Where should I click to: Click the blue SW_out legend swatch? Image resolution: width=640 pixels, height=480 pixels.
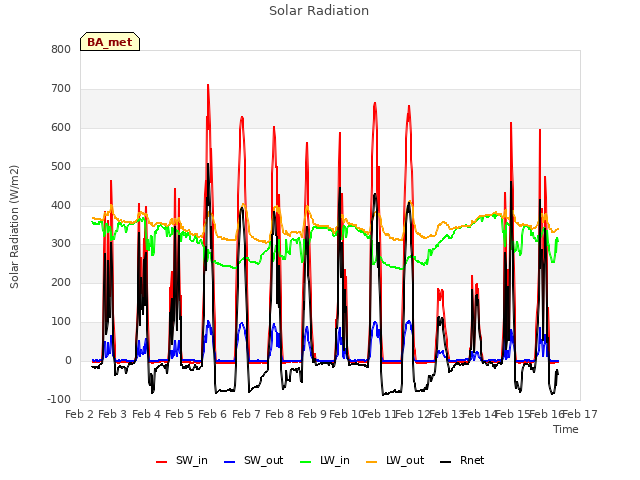(x=230, y=462)
